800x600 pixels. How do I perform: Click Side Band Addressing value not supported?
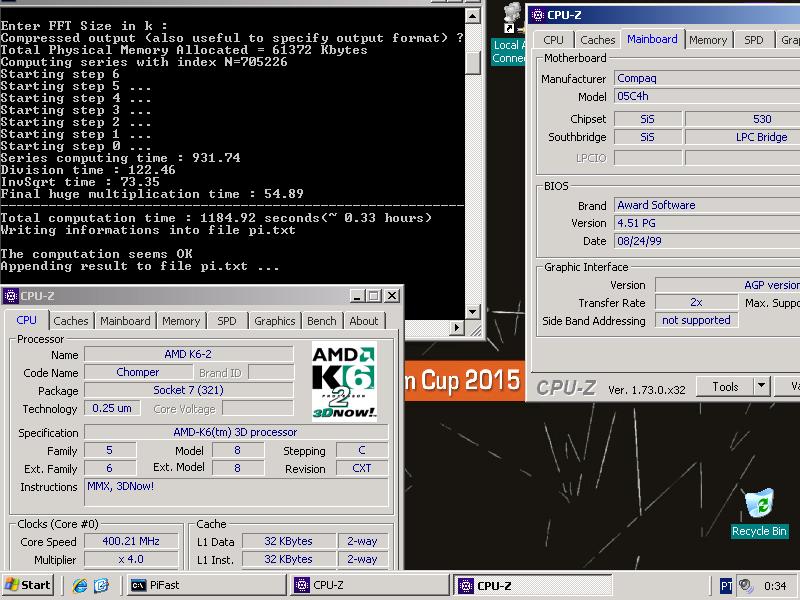pos(696,320)
